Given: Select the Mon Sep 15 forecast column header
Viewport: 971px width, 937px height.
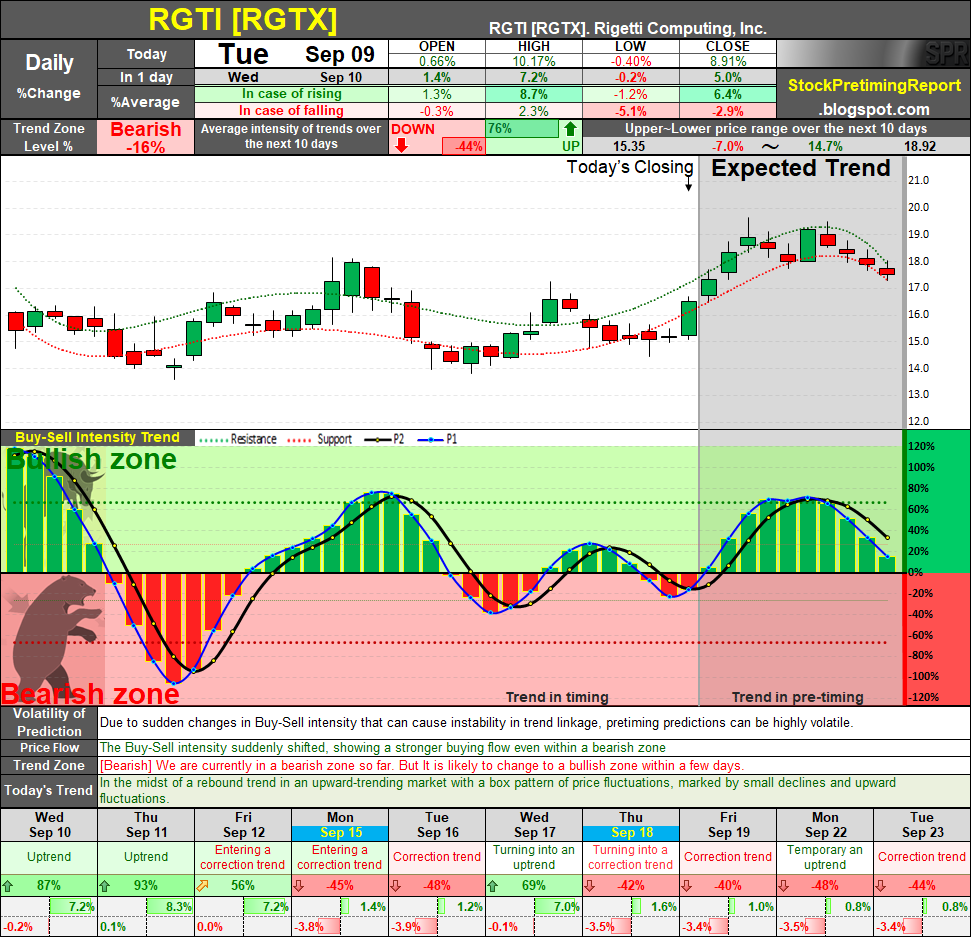Looking at the screenshot, I should [340, 825].
